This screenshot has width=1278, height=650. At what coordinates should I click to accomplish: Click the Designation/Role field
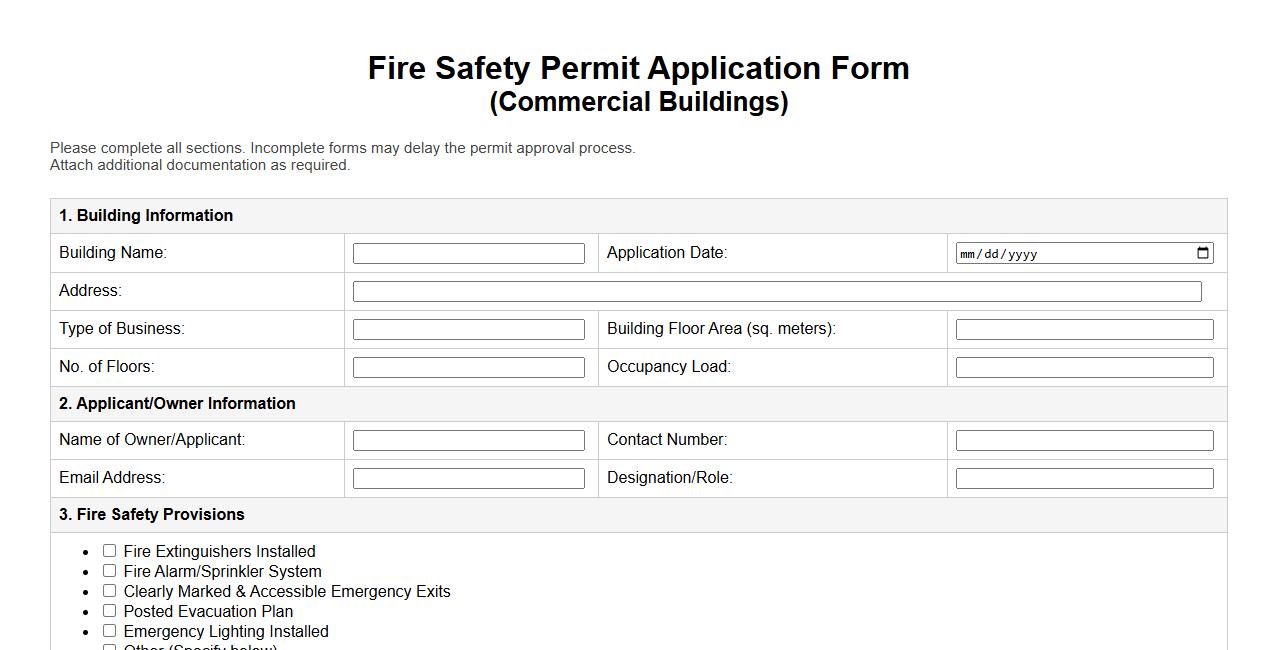1084,477
